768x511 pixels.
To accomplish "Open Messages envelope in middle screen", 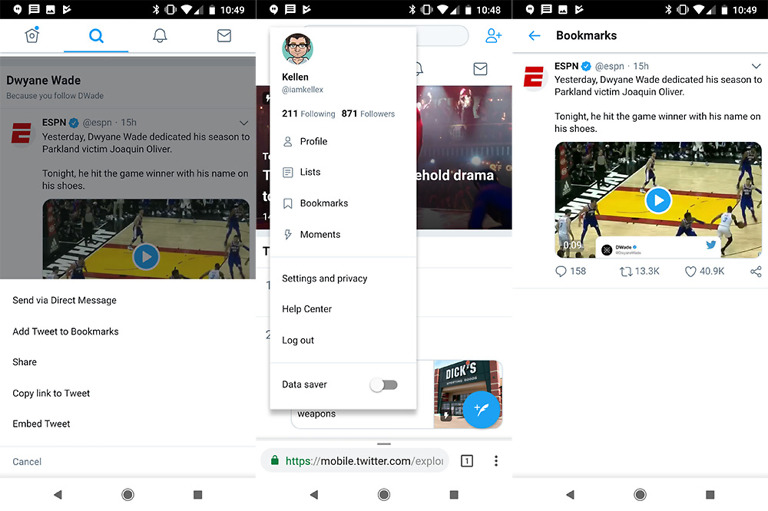I will 480,69.
